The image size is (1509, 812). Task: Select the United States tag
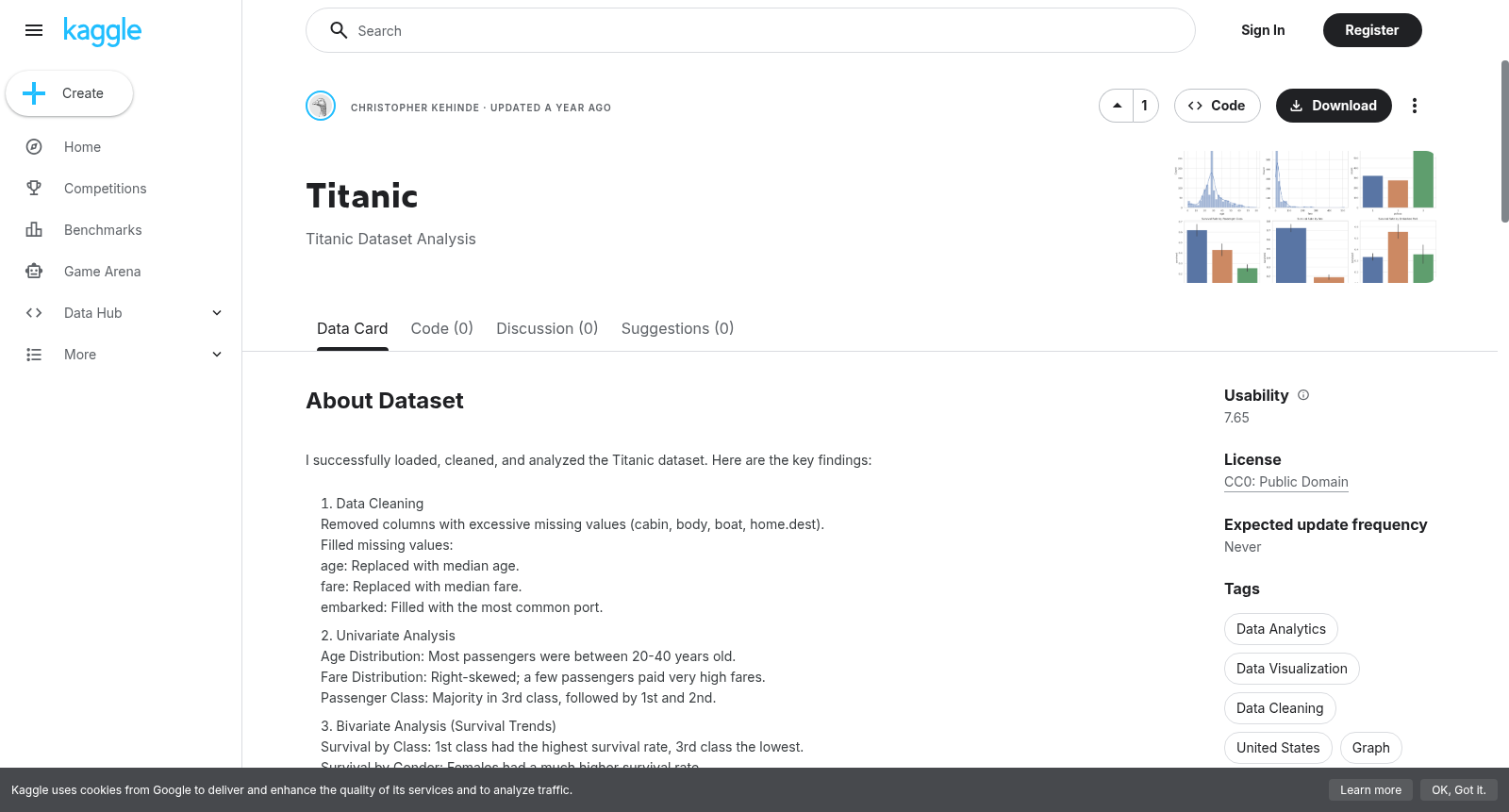(x=1278, y=748)
